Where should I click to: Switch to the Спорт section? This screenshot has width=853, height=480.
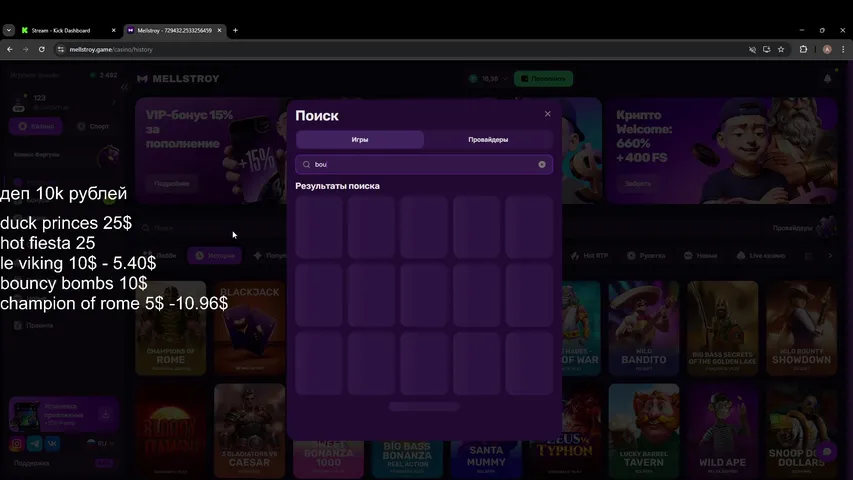pyautogui.click(x=93, y=126)
